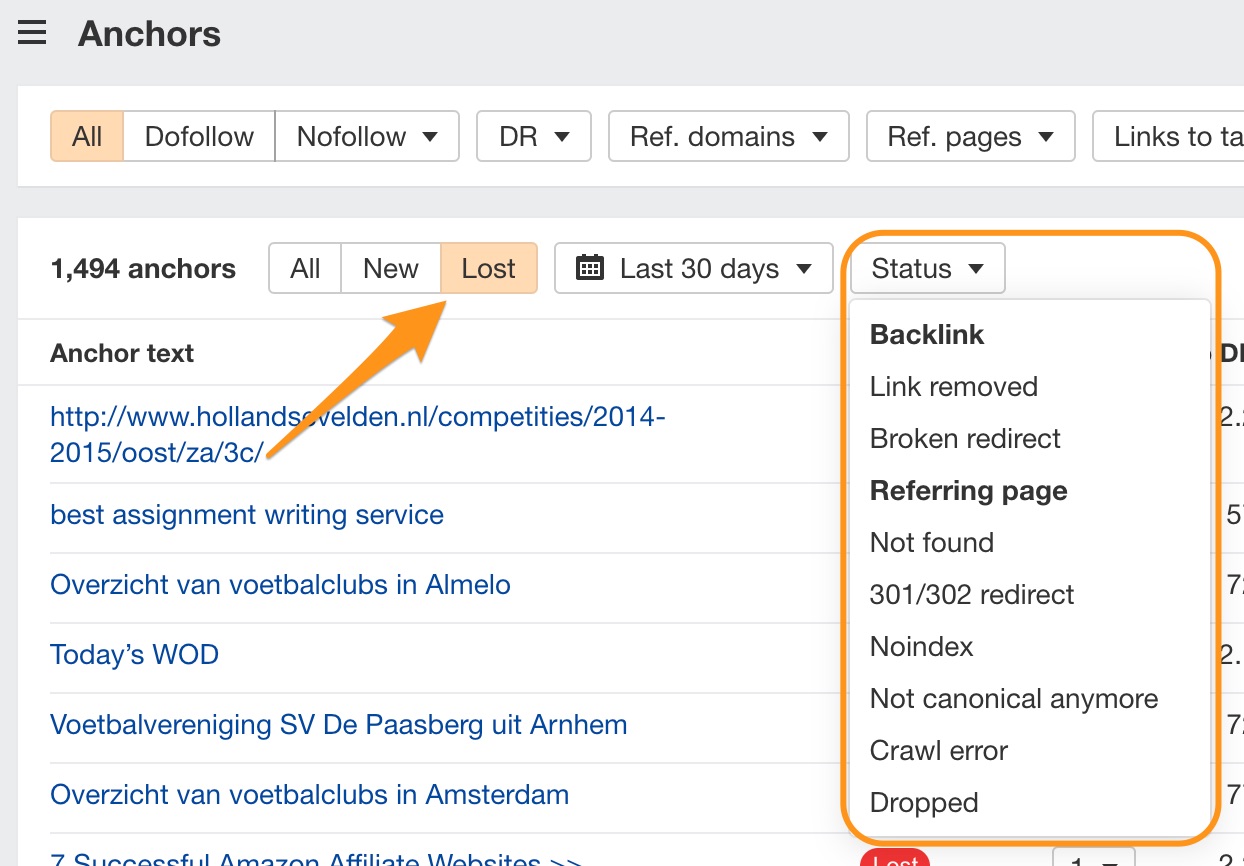1244x866 pixels.
Task: Select the All link-type filter
Action: click(x=87, y=136)
